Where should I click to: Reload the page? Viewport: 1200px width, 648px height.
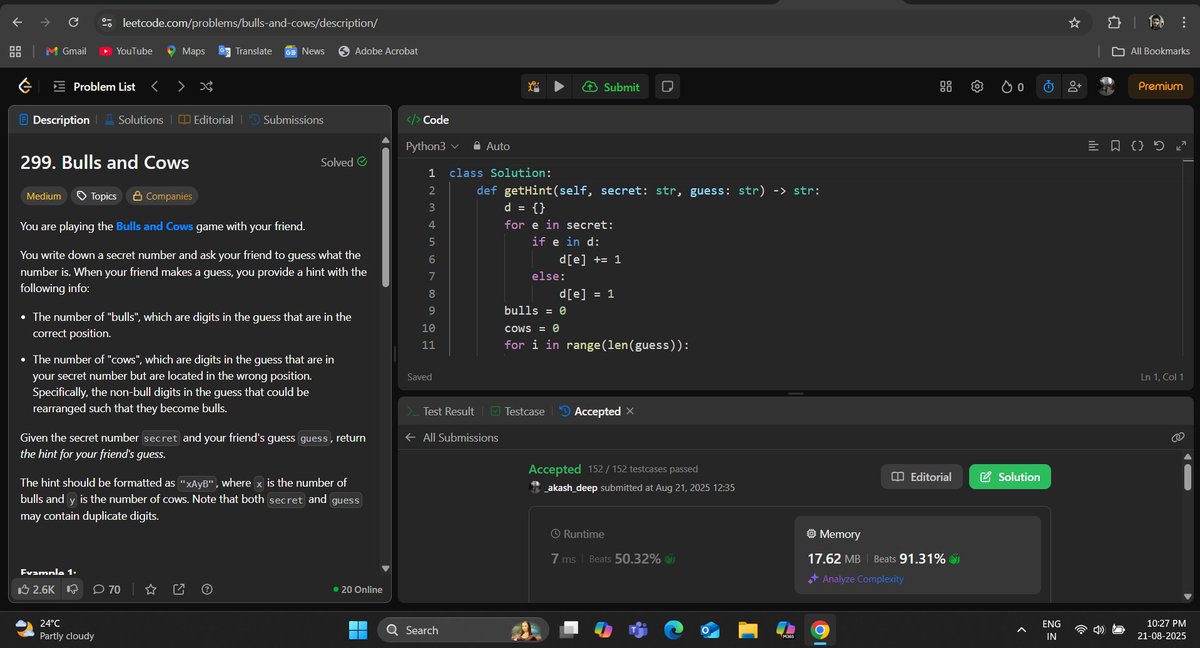tap(73, 22)
